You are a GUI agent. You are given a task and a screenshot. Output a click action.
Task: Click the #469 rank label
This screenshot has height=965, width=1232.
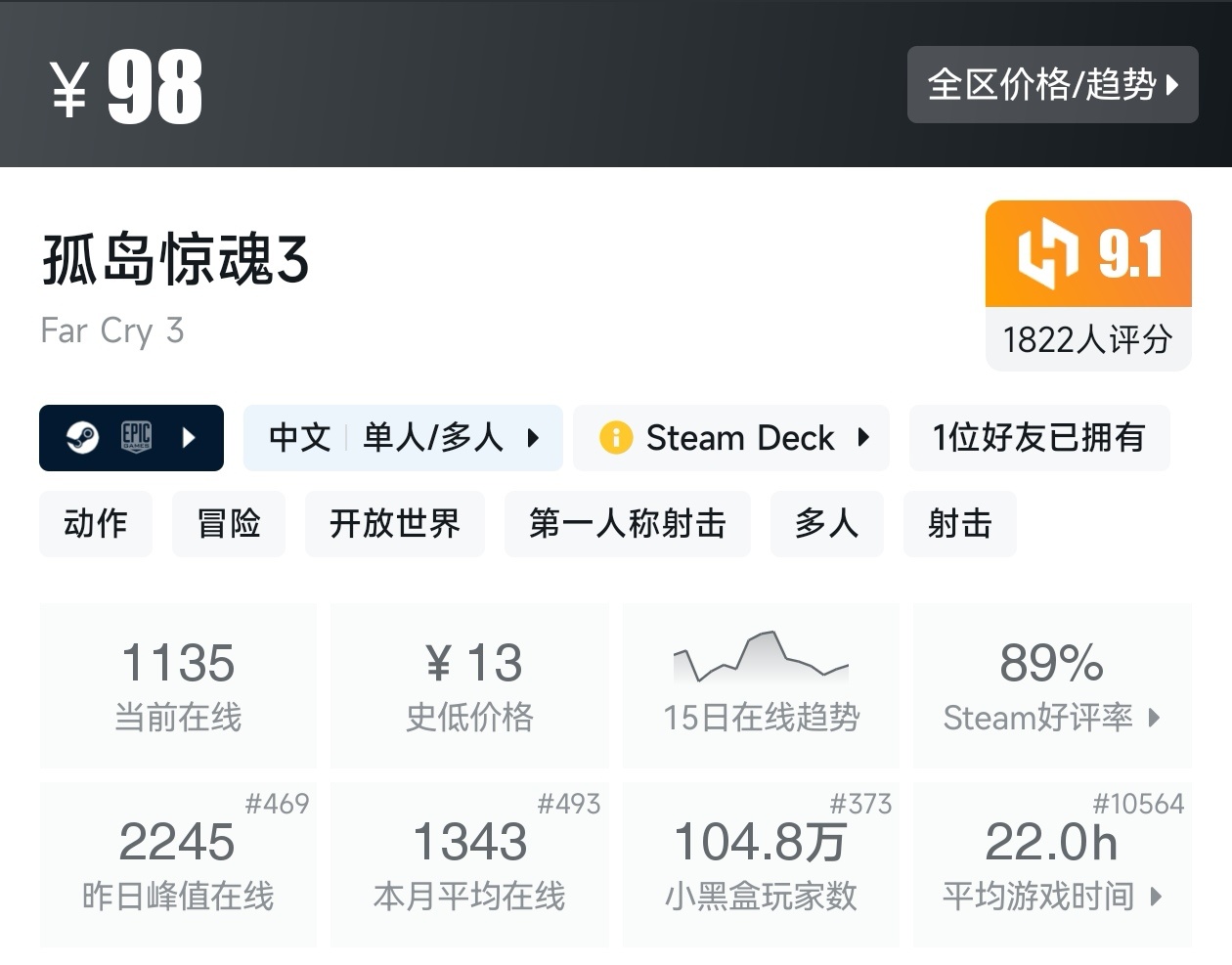(277, 804)
